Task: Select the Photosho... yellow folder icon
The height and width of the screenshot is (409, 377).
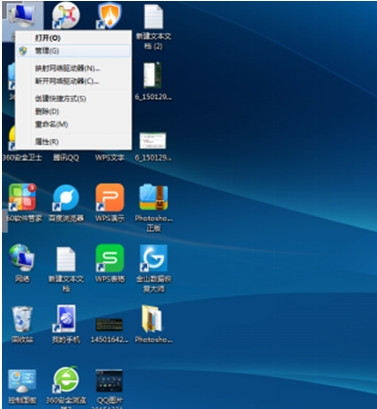Action: tap(152, 319)
